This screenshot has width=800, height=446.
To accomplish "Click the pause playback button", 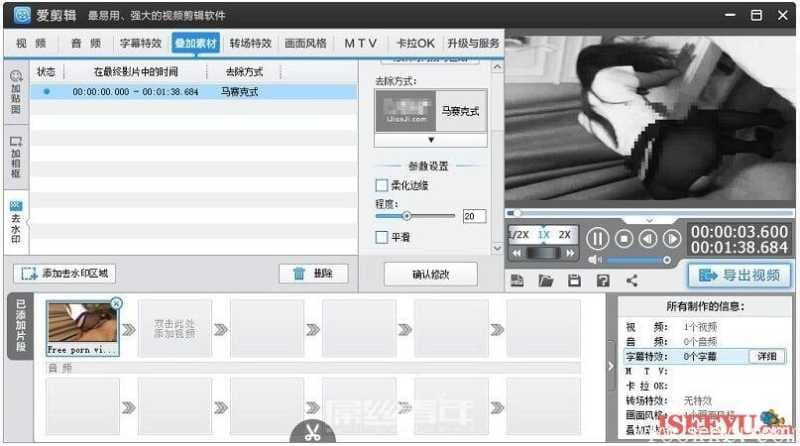I will click(597, 238).
